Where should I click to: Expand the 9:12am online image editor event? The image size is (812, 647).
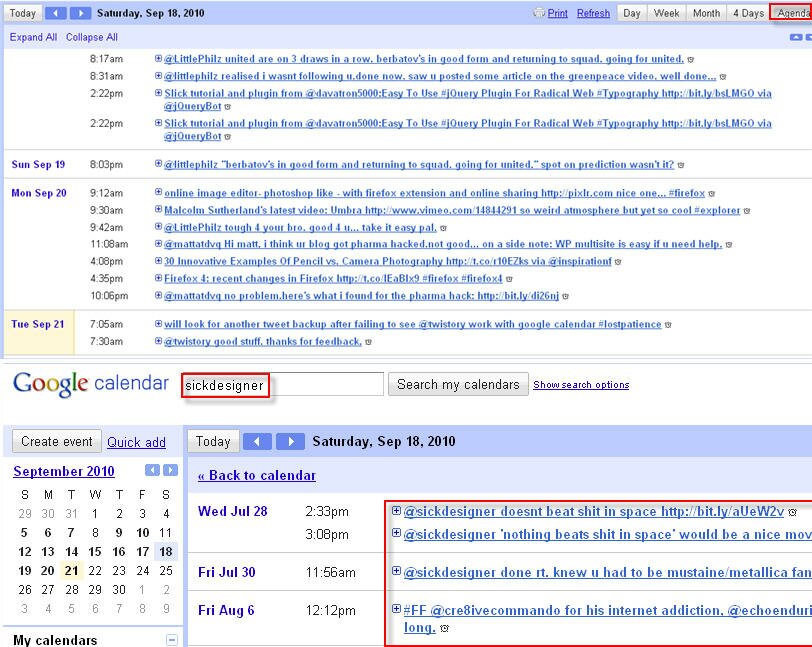pos(158,192)
